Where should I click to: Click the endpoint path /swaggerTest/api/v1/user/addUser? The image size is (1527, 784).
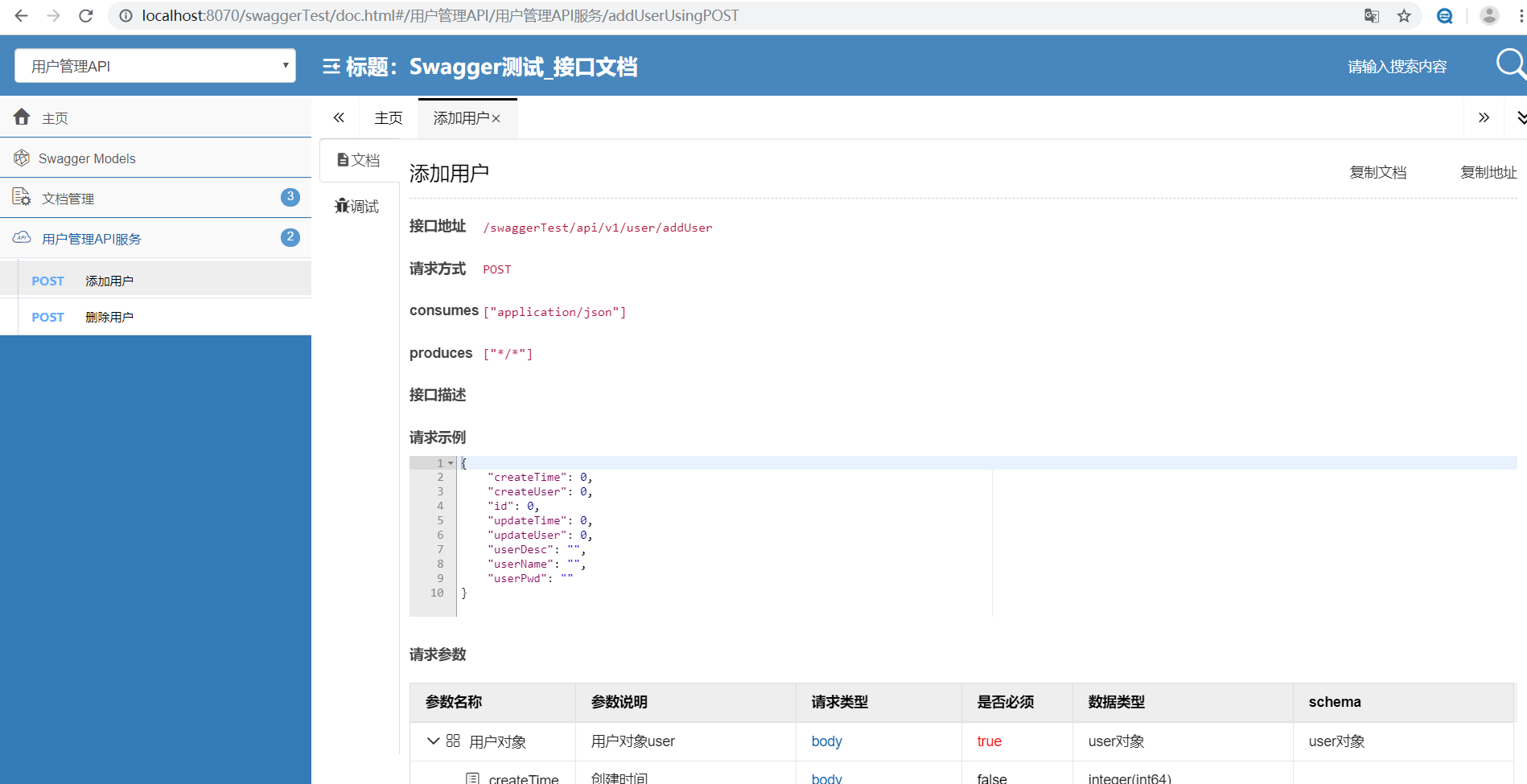click(x=598, y=228)
